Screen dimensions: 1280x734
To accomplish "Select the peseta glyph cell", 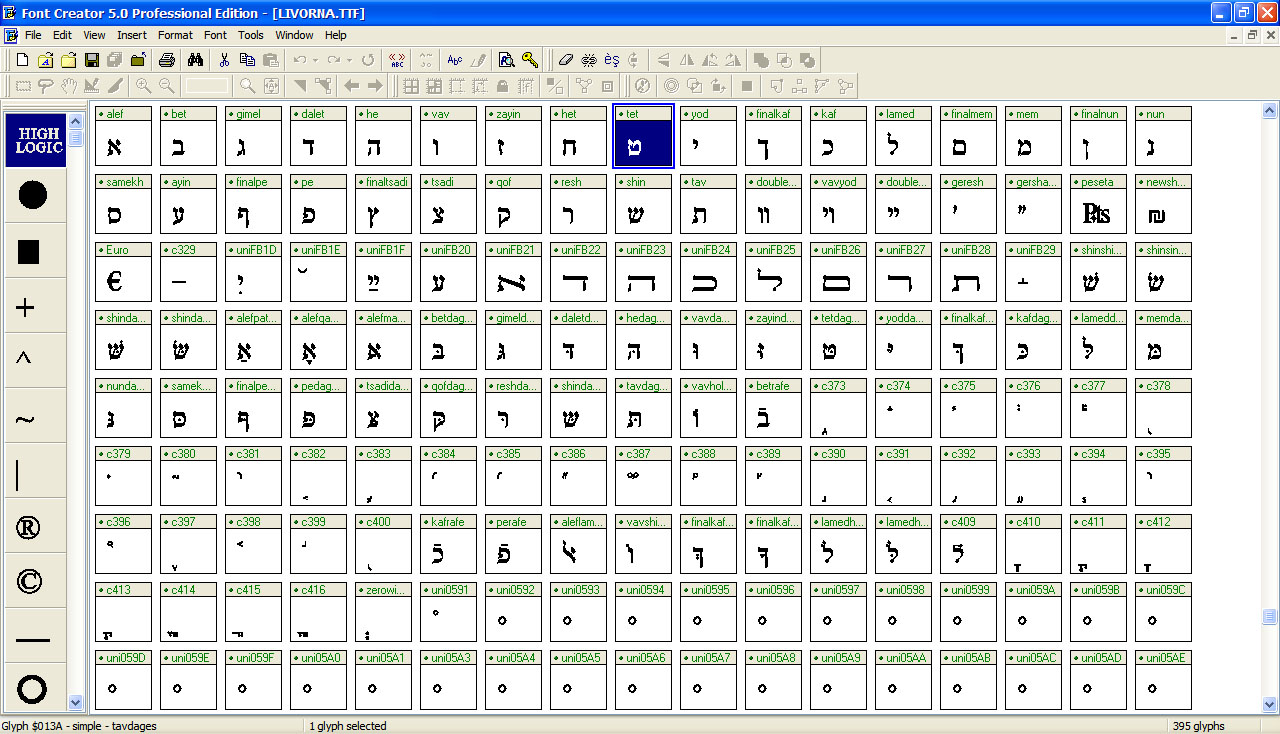I will click(1099, 204).
